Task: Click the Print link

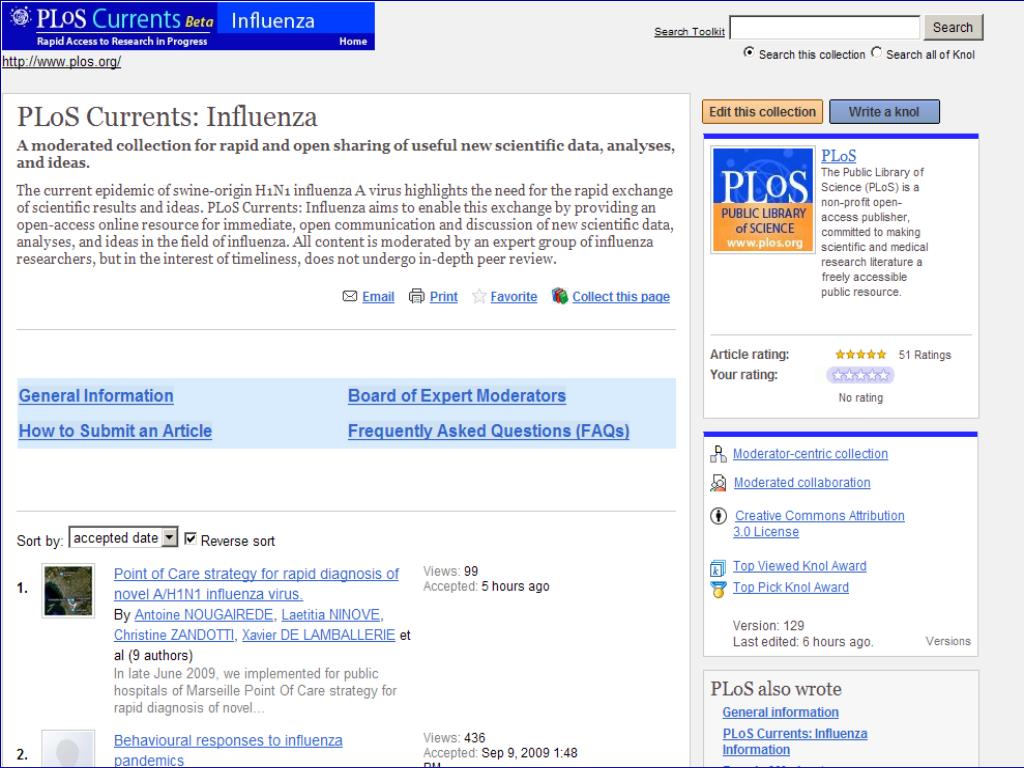Action: point(443,296)
